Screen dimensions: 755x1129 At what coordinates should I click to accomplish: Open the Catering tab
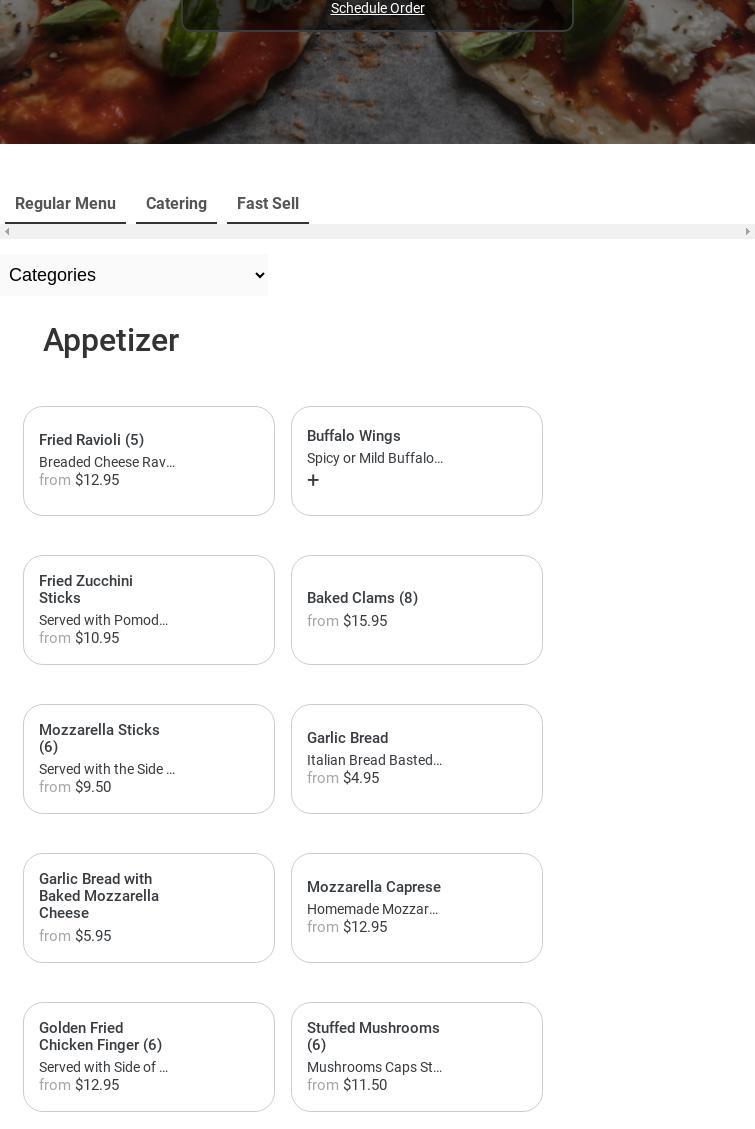pos(176,204)
